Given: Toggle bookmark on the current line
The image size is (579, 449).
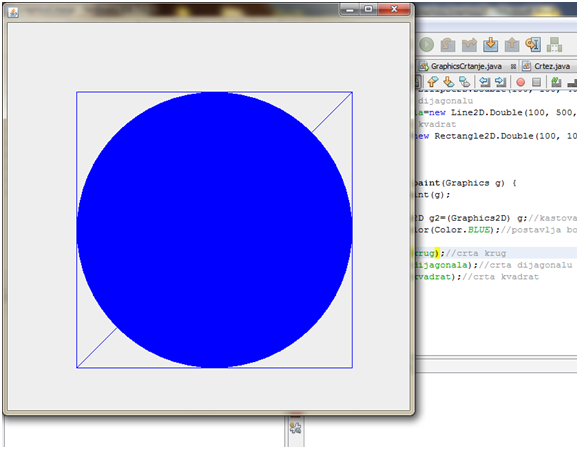Looking at the screenshot, I should coord(464,82).
